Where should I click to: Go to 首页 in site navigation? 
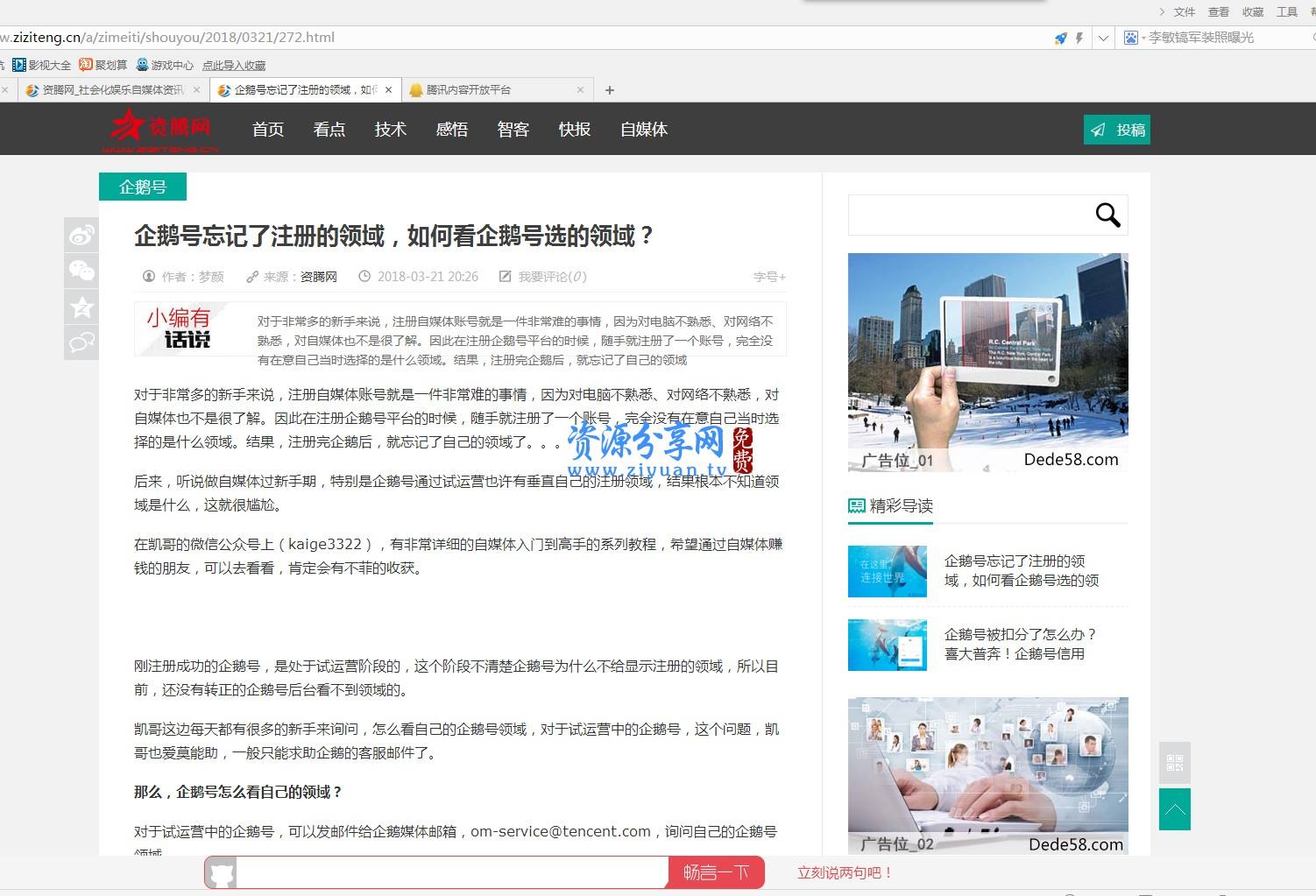268,130
